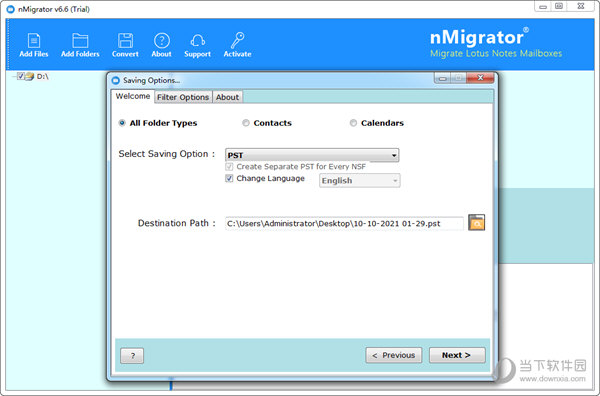This screenshot has width=600, height=396.
Task: Switch to the Filter Options tab
Action: point(183,97)
